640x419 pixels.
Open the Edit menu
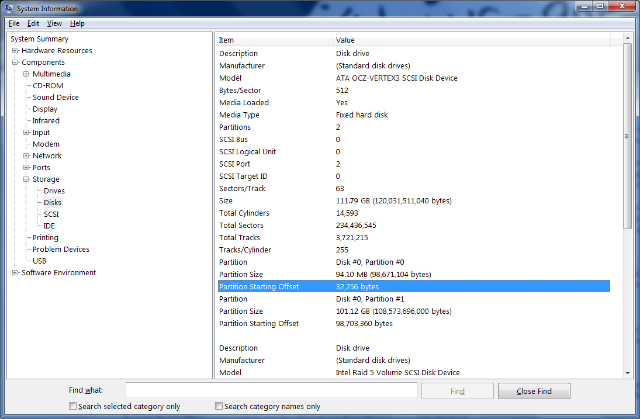click(x=33, y=24)
